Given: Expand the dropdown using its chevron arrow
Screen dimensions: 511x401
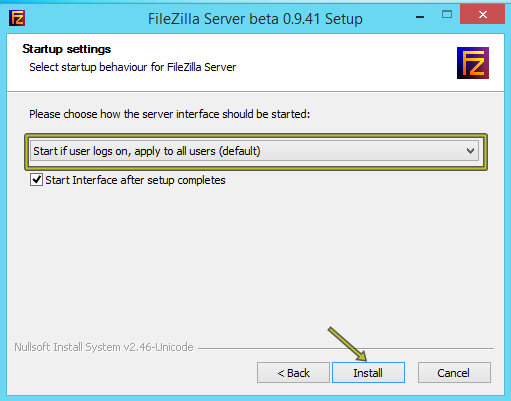Looking at the screenshot, I should pyautogui.click(x=470, y=151).
